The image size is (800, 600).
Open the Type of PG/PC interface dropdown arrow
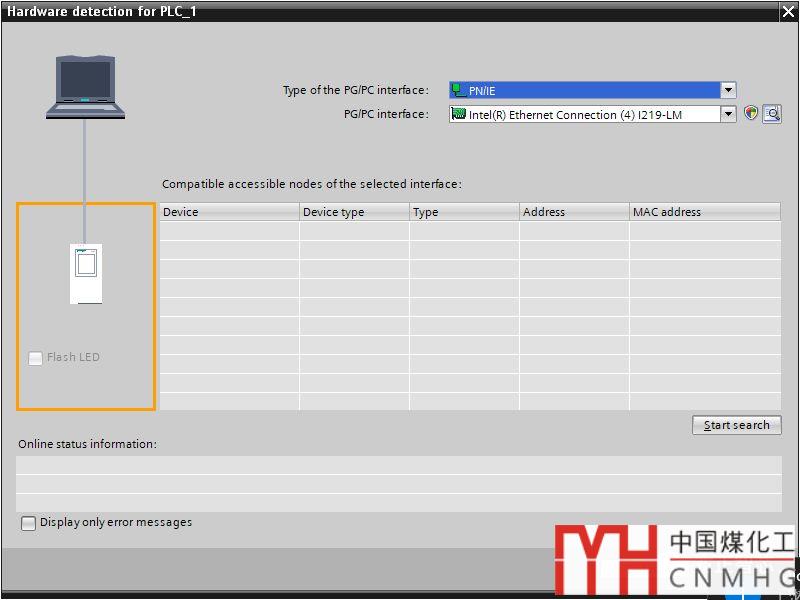pyautogui.click(x=728, y=90)
